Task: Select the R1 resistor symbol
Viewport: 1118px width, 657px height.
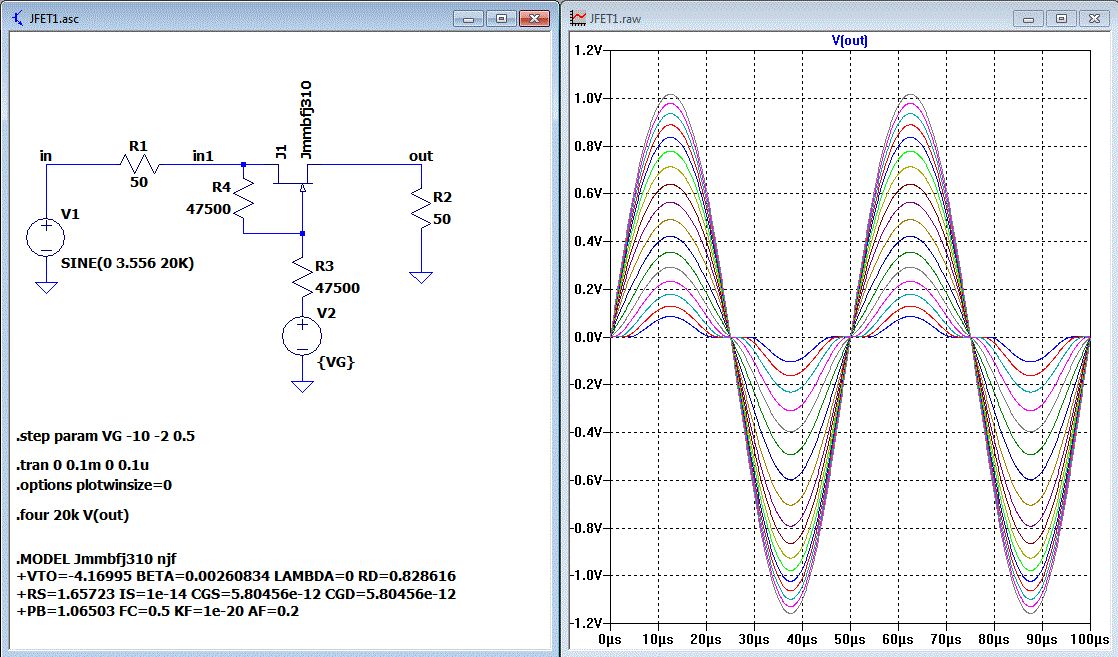Action: point(141,165)
